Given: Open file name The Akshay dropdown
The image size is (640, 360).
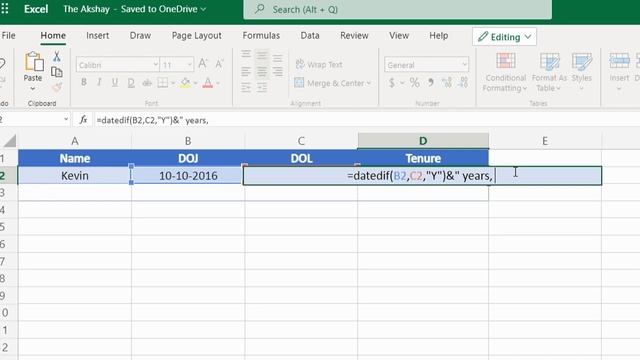Looking at the screenshot, I should 134,9.
